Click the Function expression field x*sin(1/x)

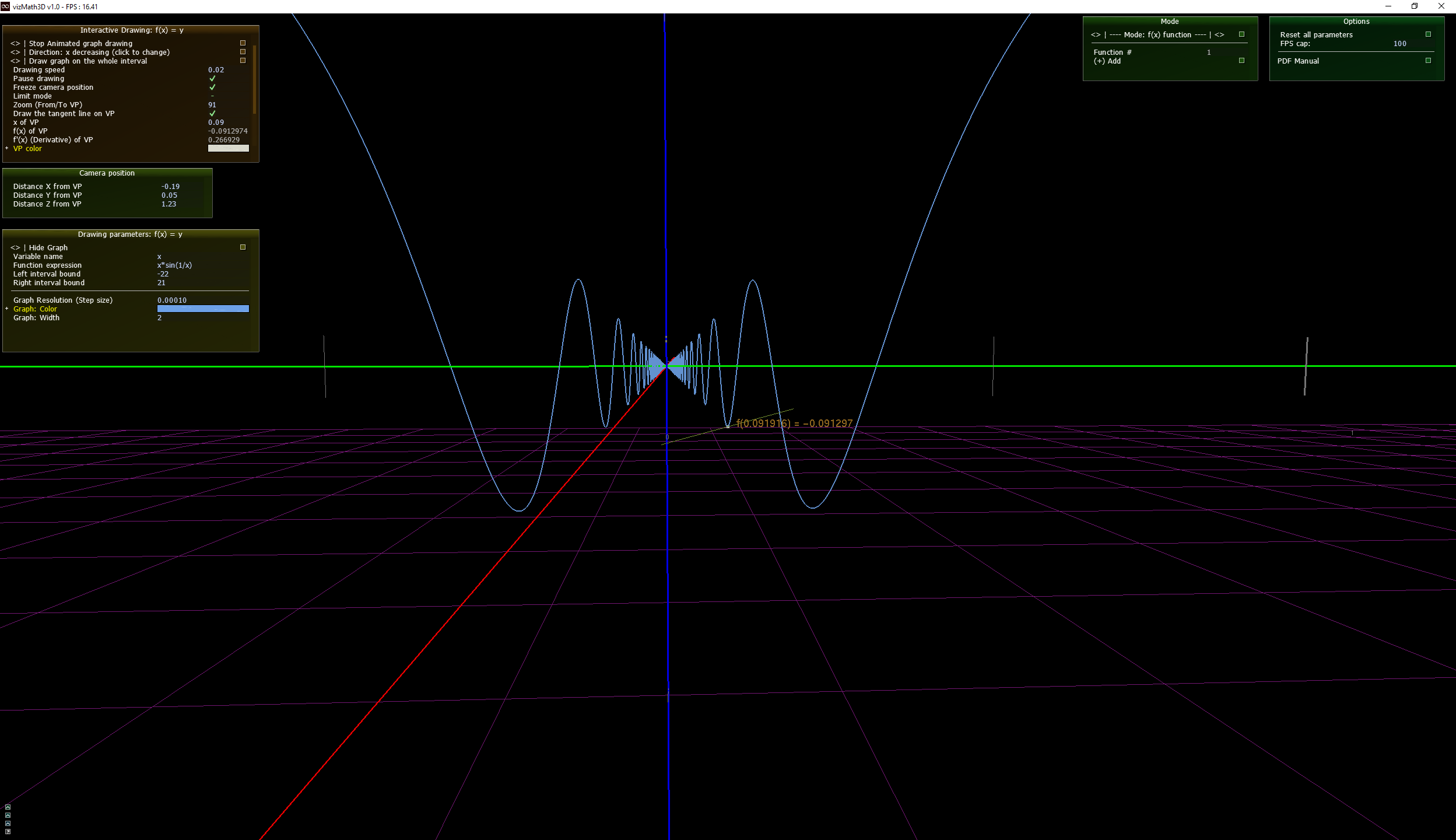[x=174, y=265]
